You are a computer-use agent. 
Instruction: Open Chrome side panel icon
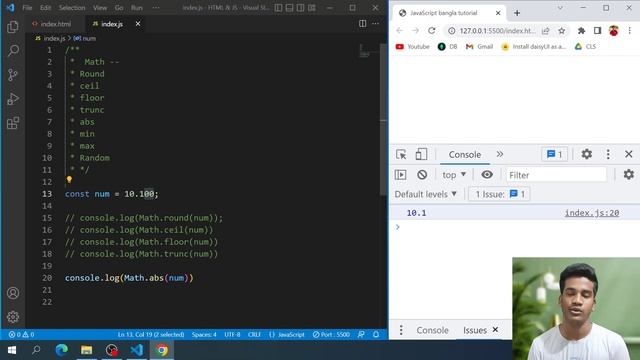click(597, 31)
